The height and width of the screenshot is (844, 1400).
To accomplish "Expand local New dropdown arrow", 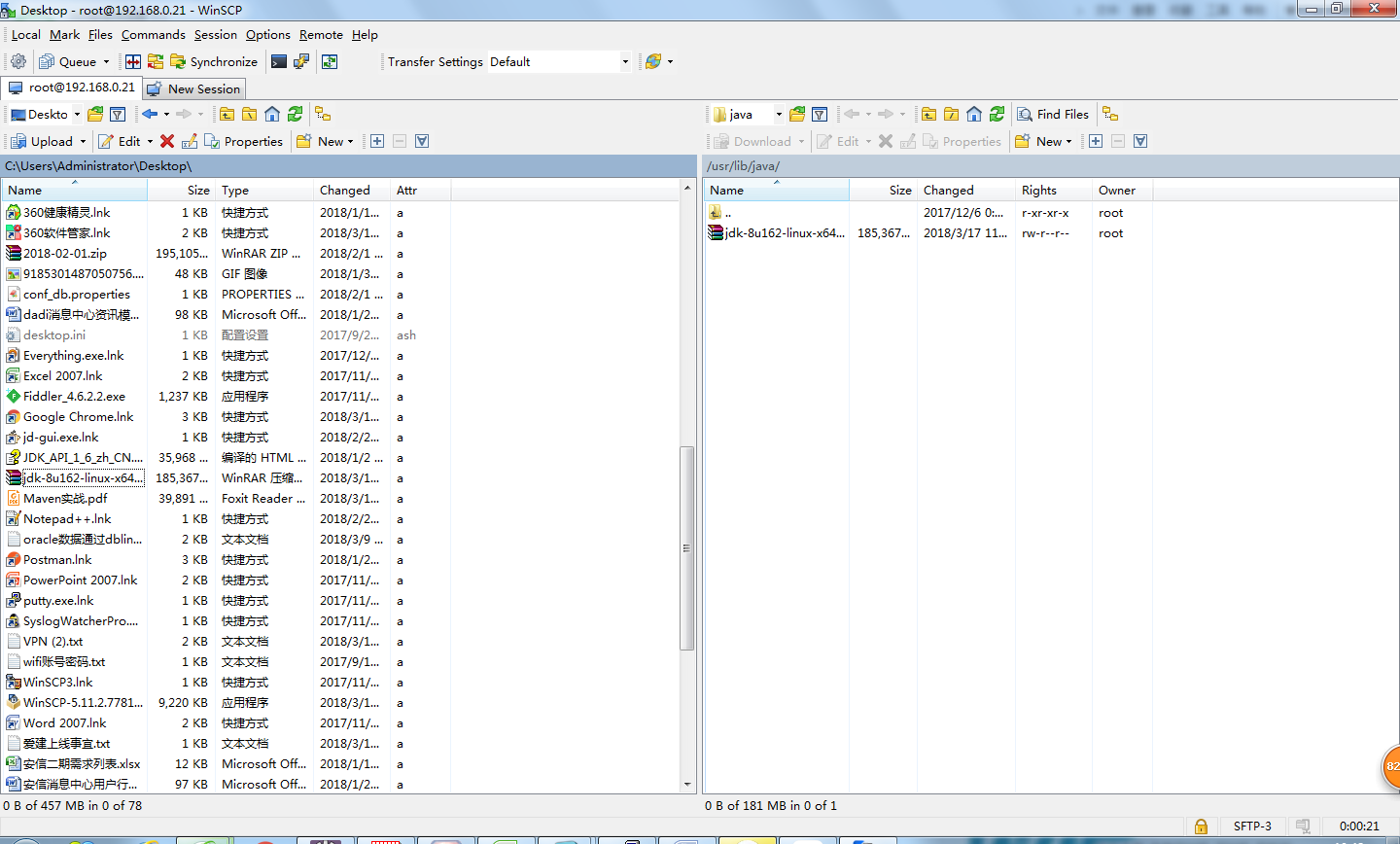I will coord(350,141).
